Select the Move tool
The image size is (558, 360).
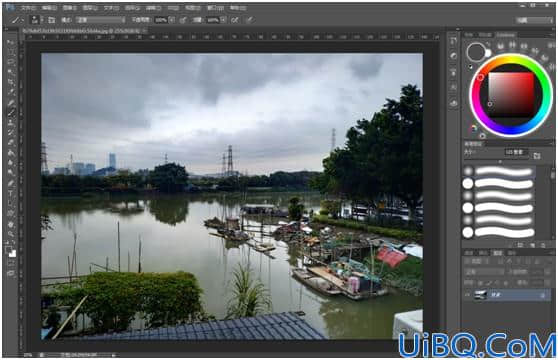pyautogui.click(x=11, y=42)
